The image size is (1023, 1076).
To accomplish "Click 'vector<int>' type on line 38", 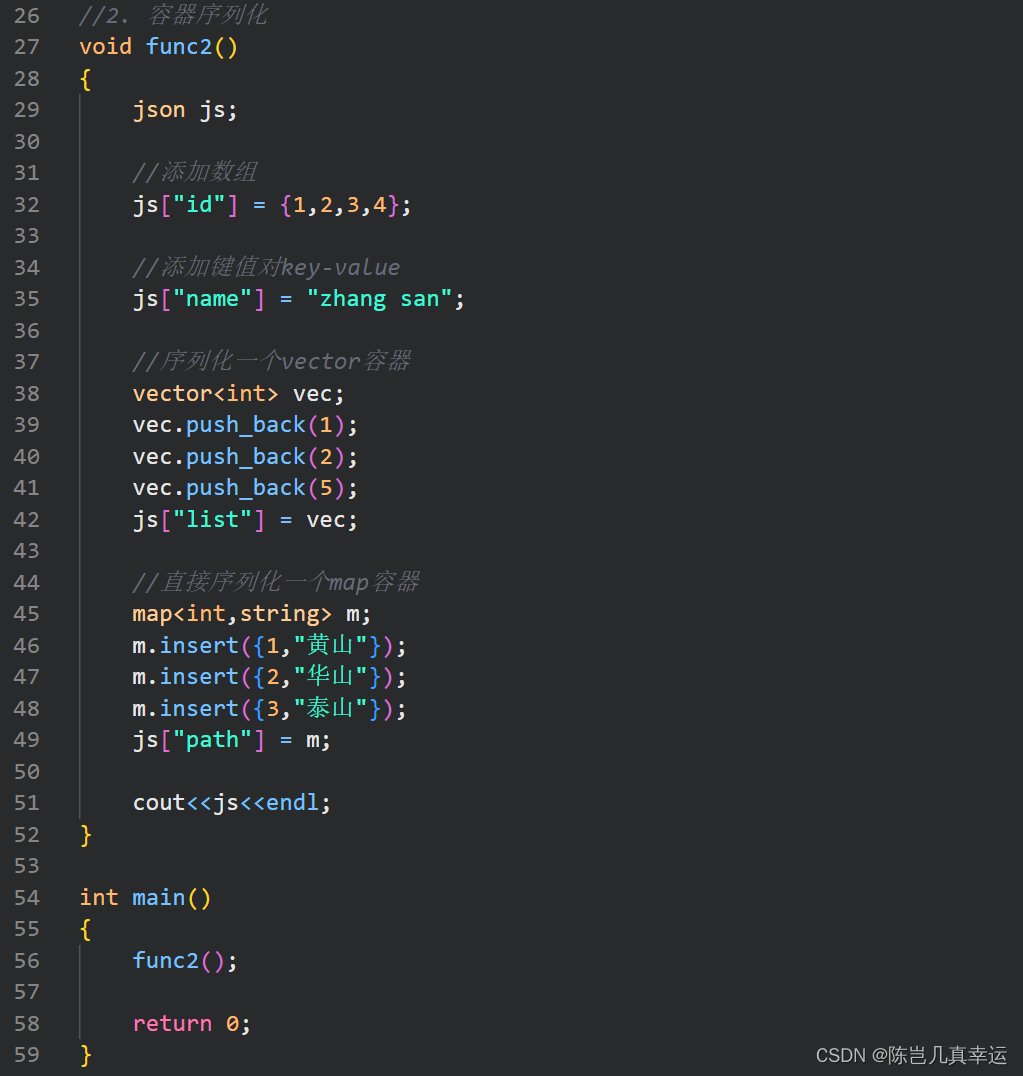I will point(205,393).
